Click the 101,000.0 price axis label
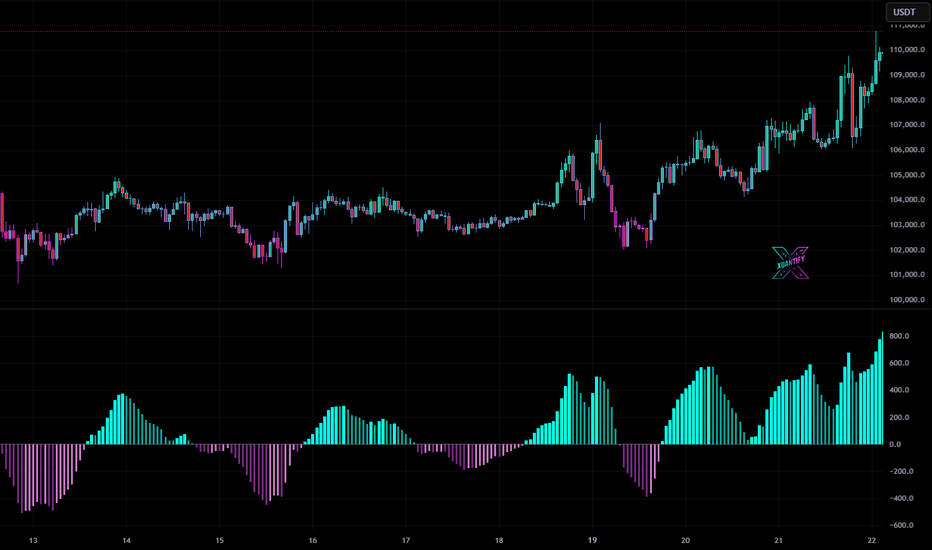 point(907,275)
